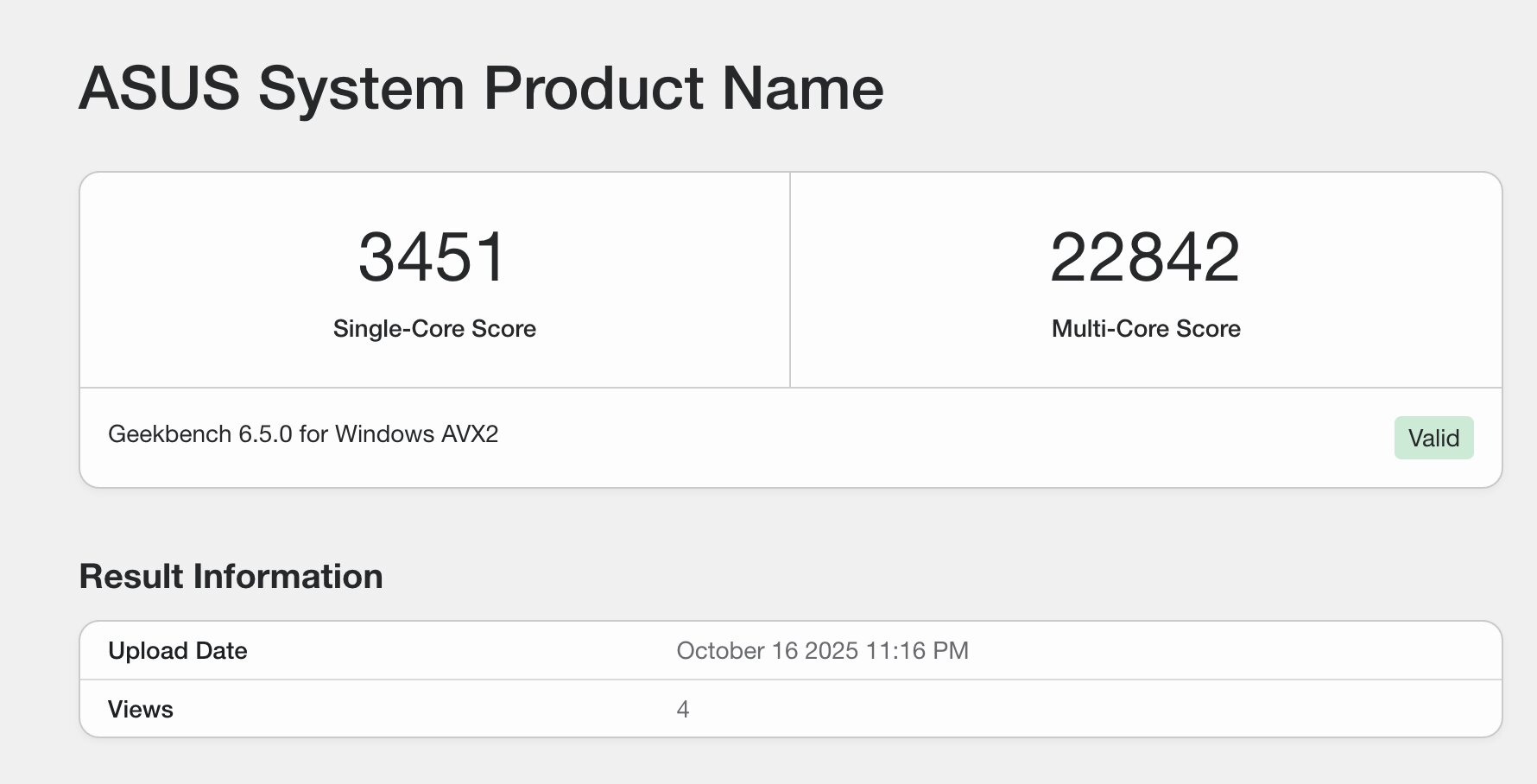
Task: Click the multi-core score number 22842
Action: [1145, 257]
